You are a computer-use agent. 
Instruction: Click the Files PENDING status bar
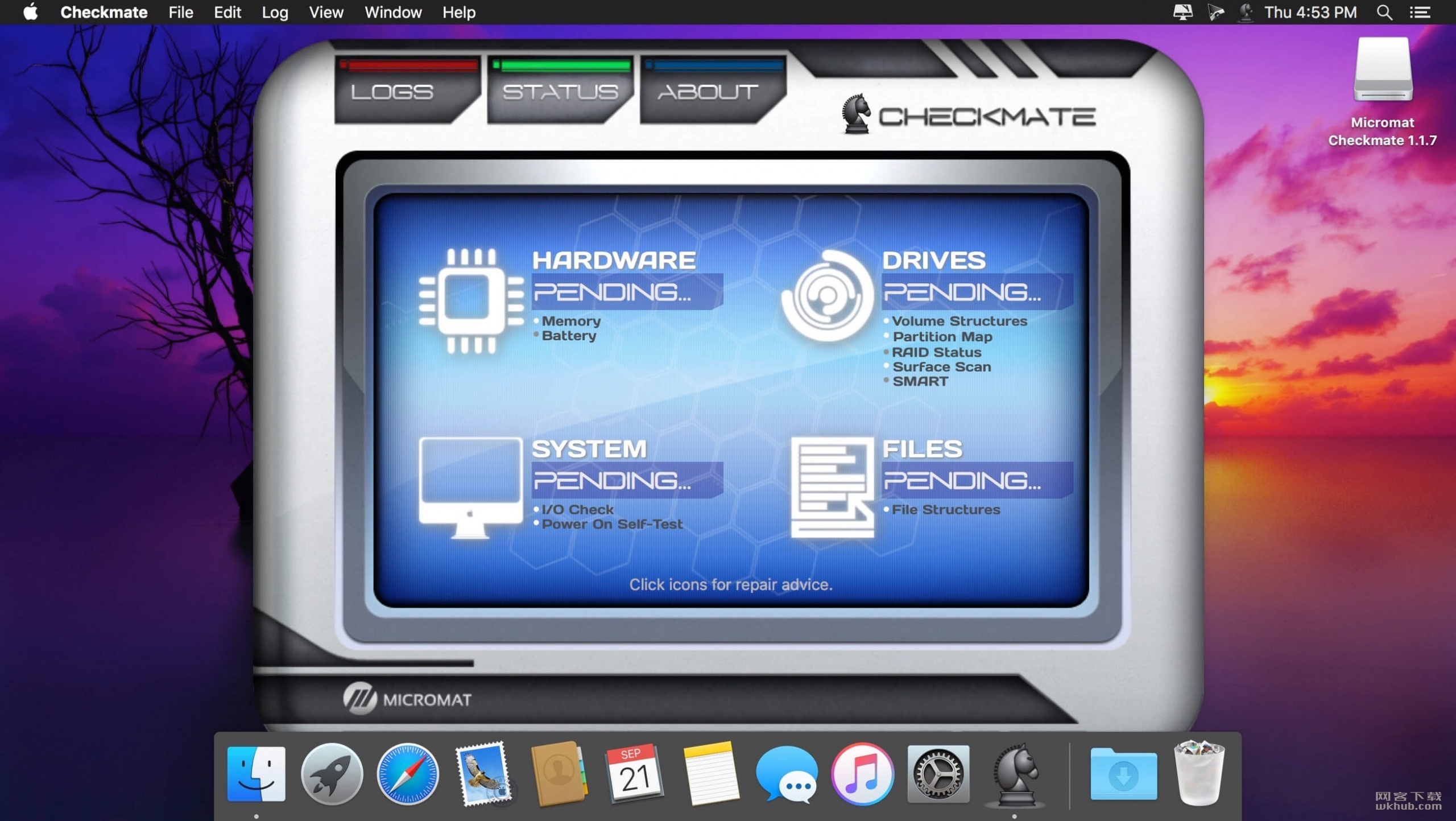pos(977,480)
